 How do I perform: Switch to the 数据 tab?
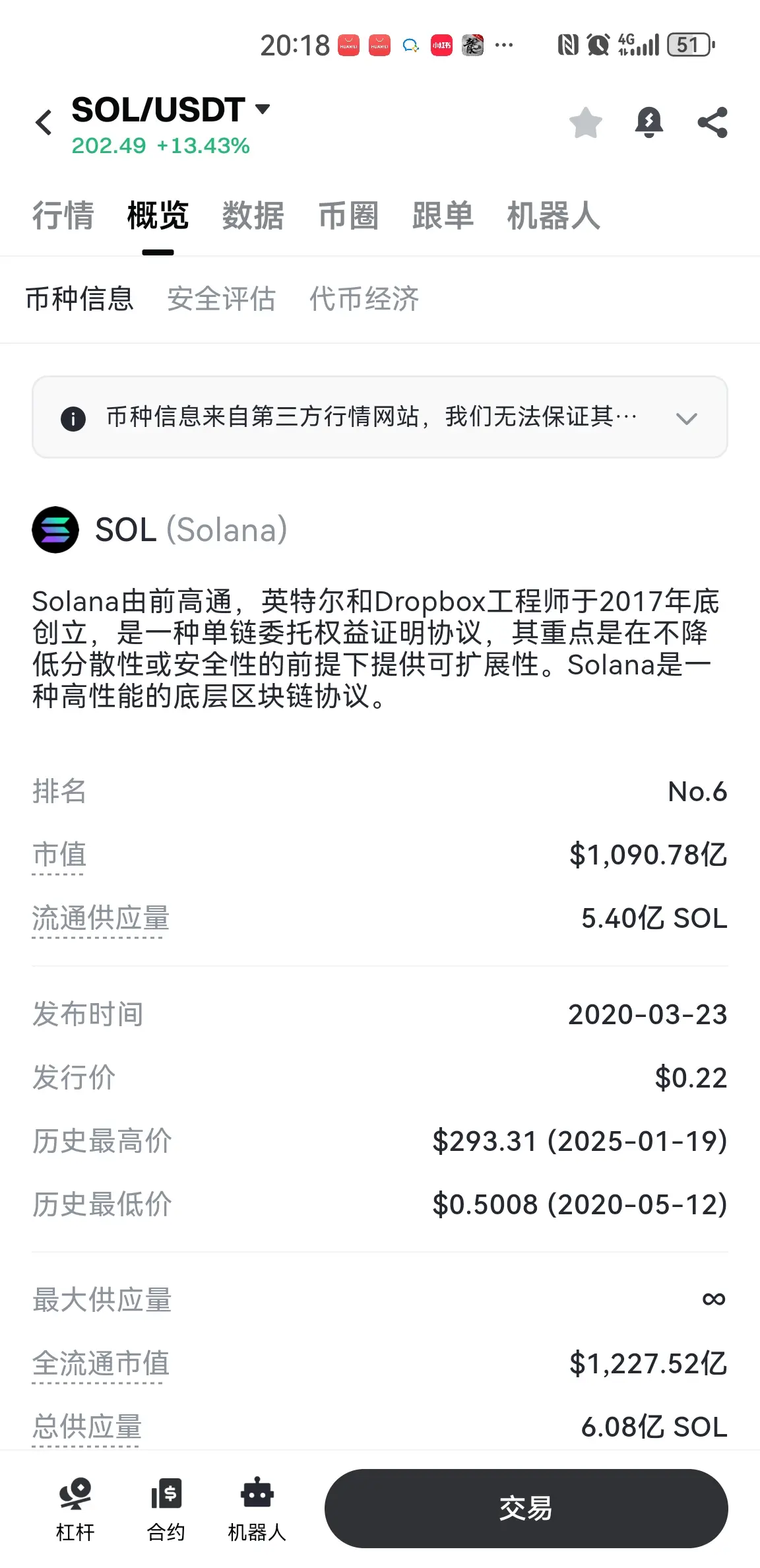click(x=253, y=216)
